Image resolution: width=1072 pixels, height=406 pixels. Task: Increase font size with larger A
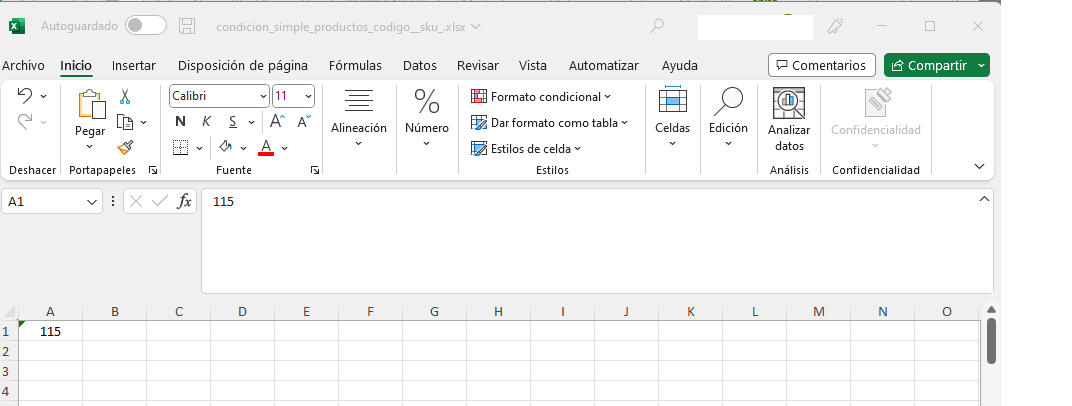(277, 122)
